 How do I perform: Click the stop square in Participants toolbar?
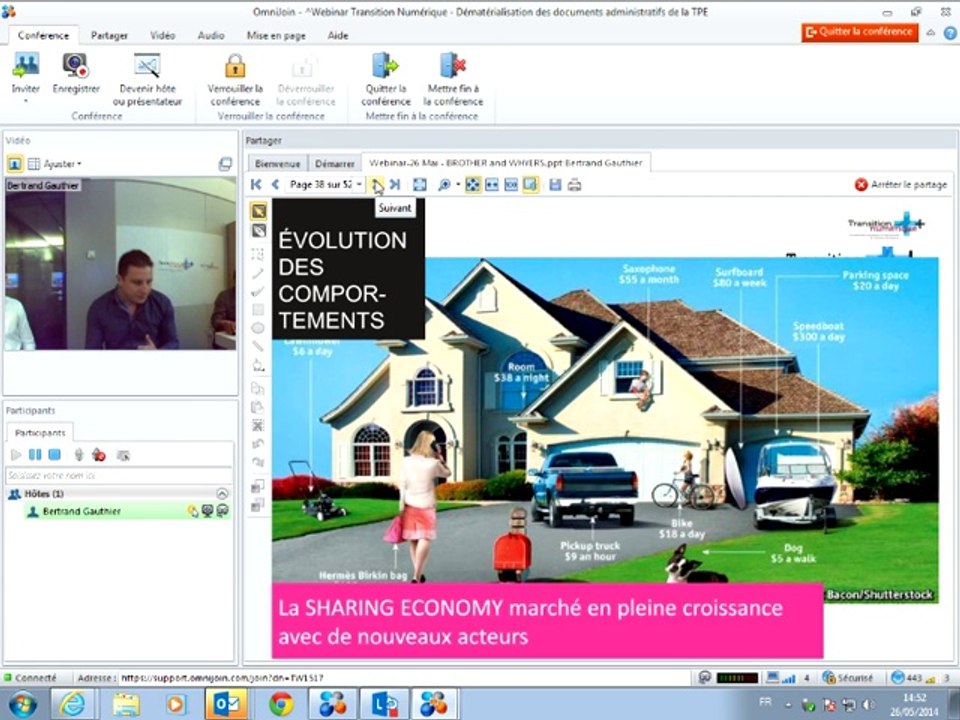pyautogui.click(x=54, y=455)
